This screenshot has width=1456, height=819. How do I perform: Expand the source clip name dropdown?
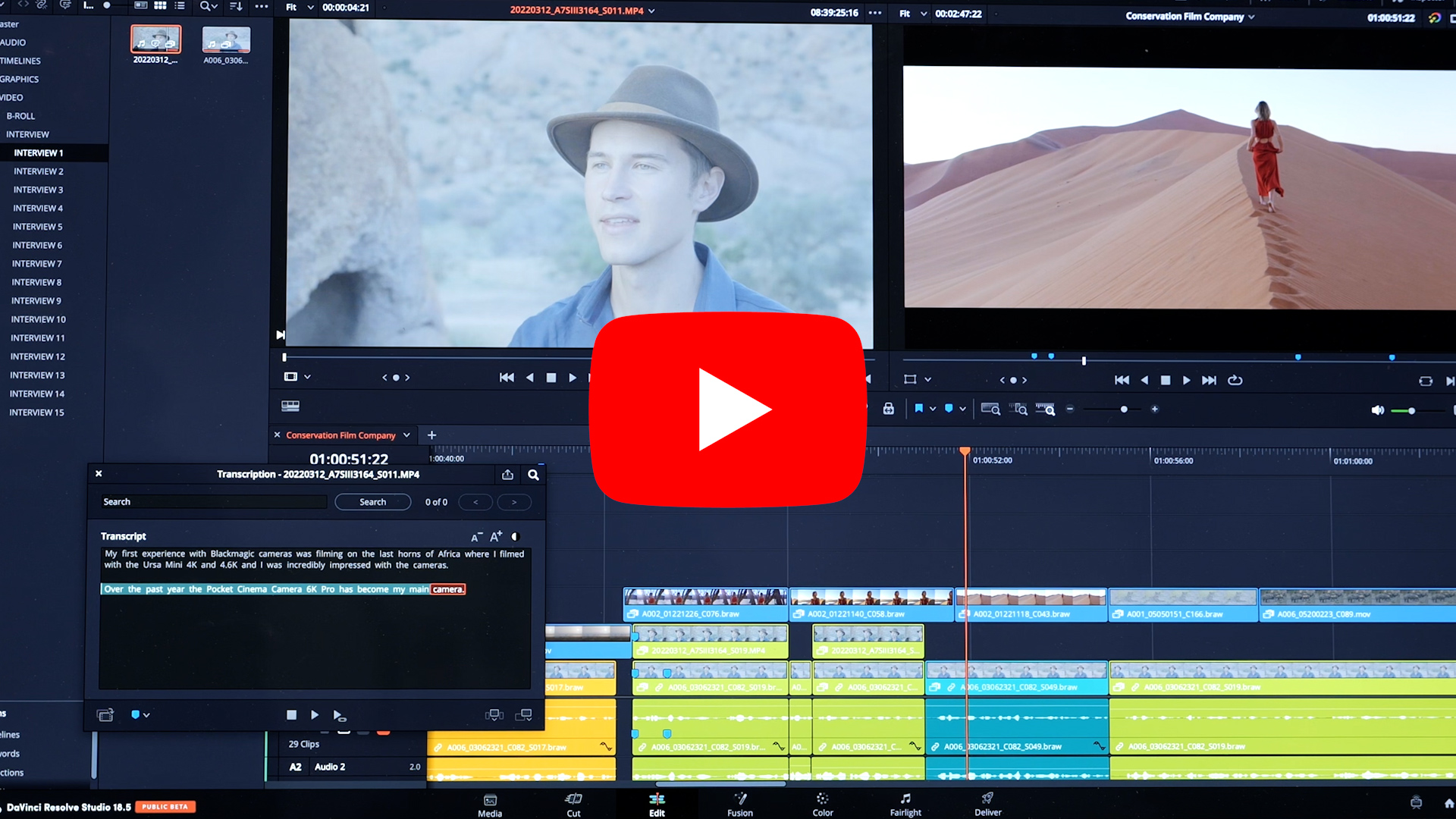651,11
